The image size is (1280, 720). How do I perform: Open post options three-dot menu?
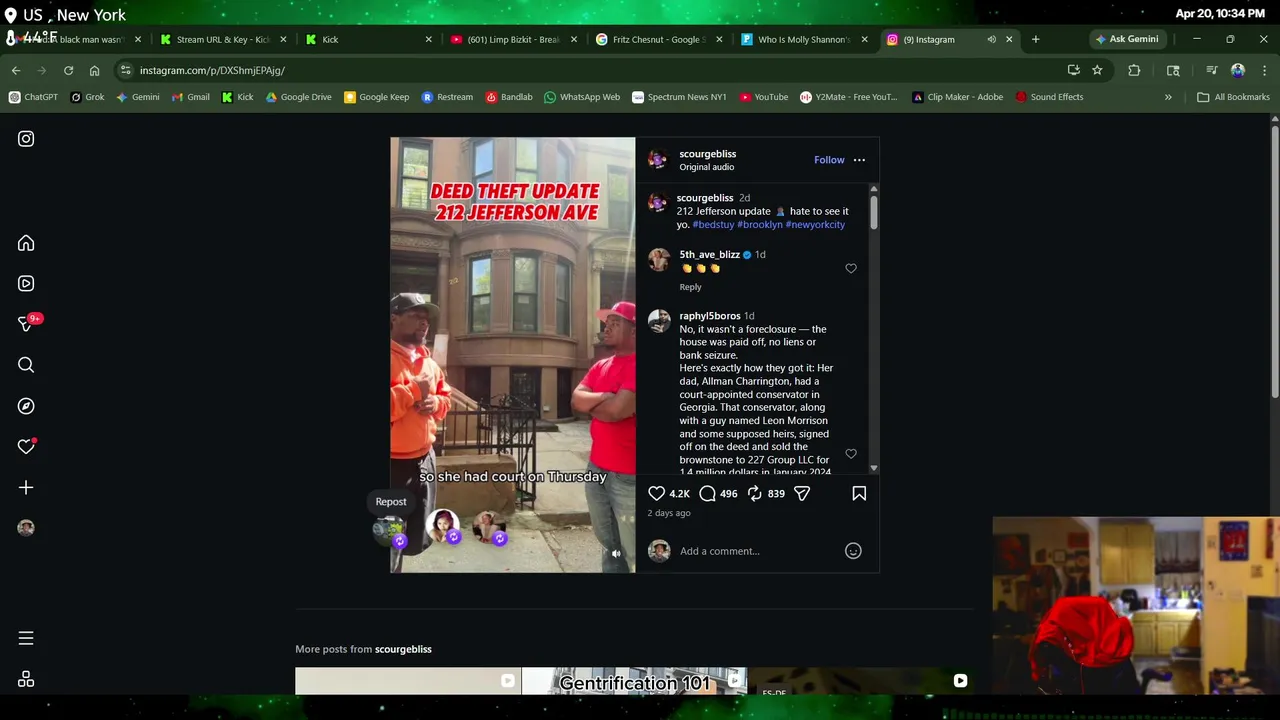click(859, 160)
